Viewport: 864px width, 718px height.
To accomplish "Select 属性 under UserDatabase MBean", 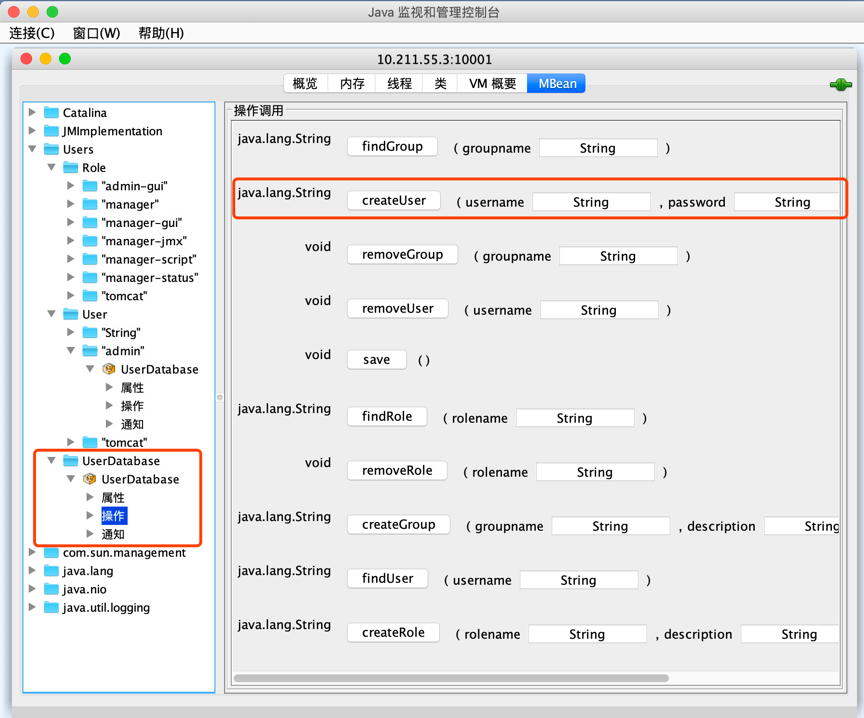I will 113,498.
